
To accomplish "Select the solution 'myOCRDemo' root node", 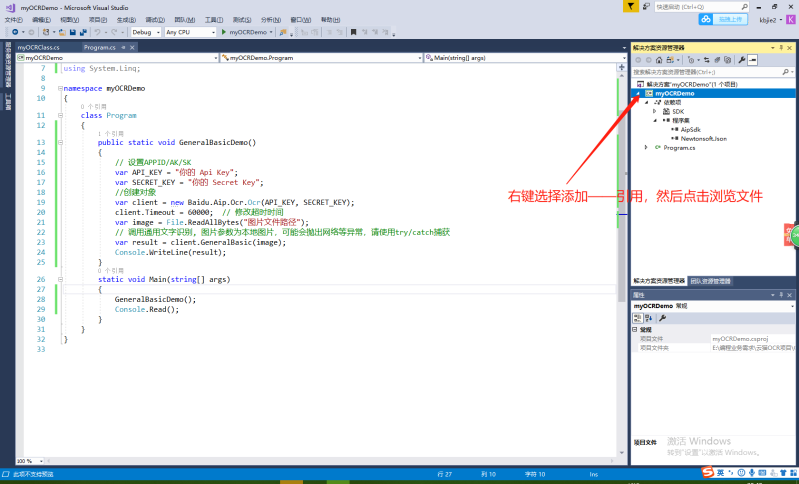I will (692, 85).
